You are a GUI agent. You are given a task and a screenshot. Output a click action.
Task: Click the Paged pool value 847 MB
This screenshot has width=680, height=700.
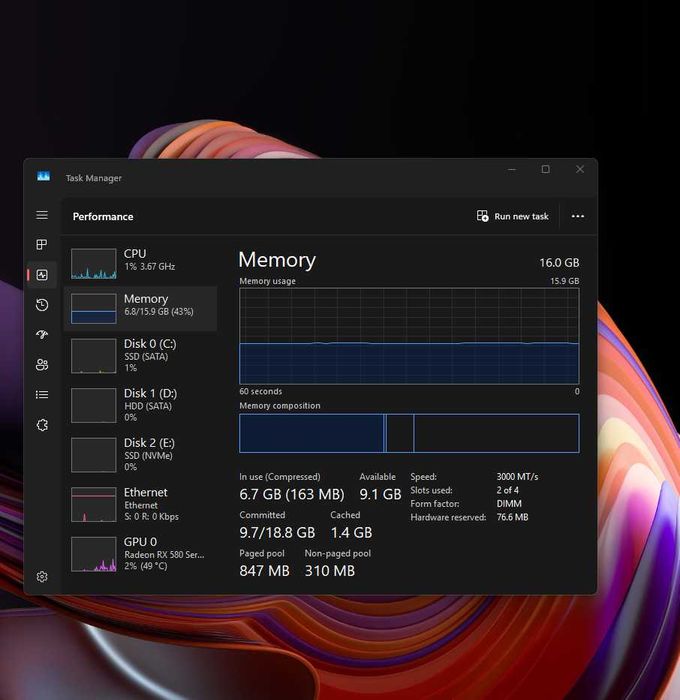[264, 571]
